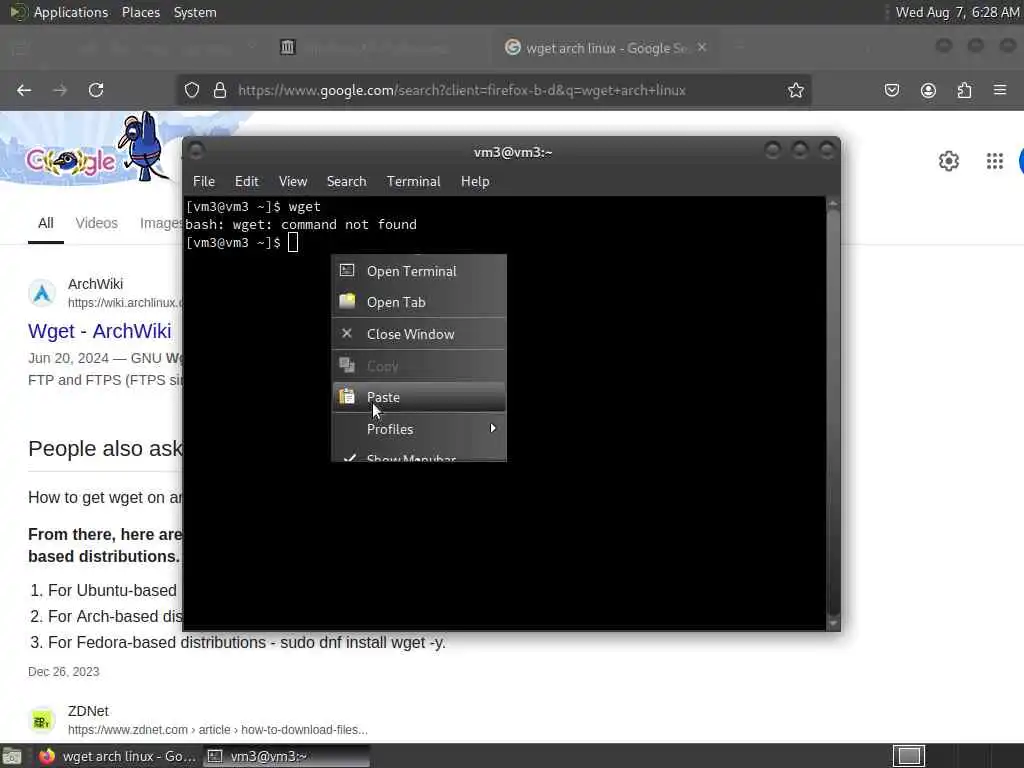Switch to vm3@vm3 terminal taskbar button
This screenshot has height=768, width=1024.
click(x=286, y=756)
